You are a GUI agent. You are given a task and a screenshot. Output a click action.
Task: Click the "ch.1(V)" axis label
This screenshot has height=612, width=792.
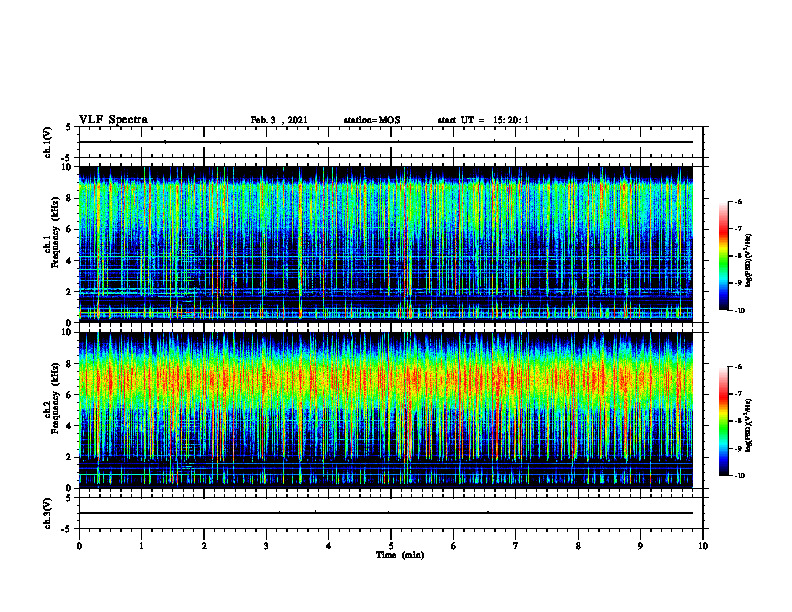point(48,142)
